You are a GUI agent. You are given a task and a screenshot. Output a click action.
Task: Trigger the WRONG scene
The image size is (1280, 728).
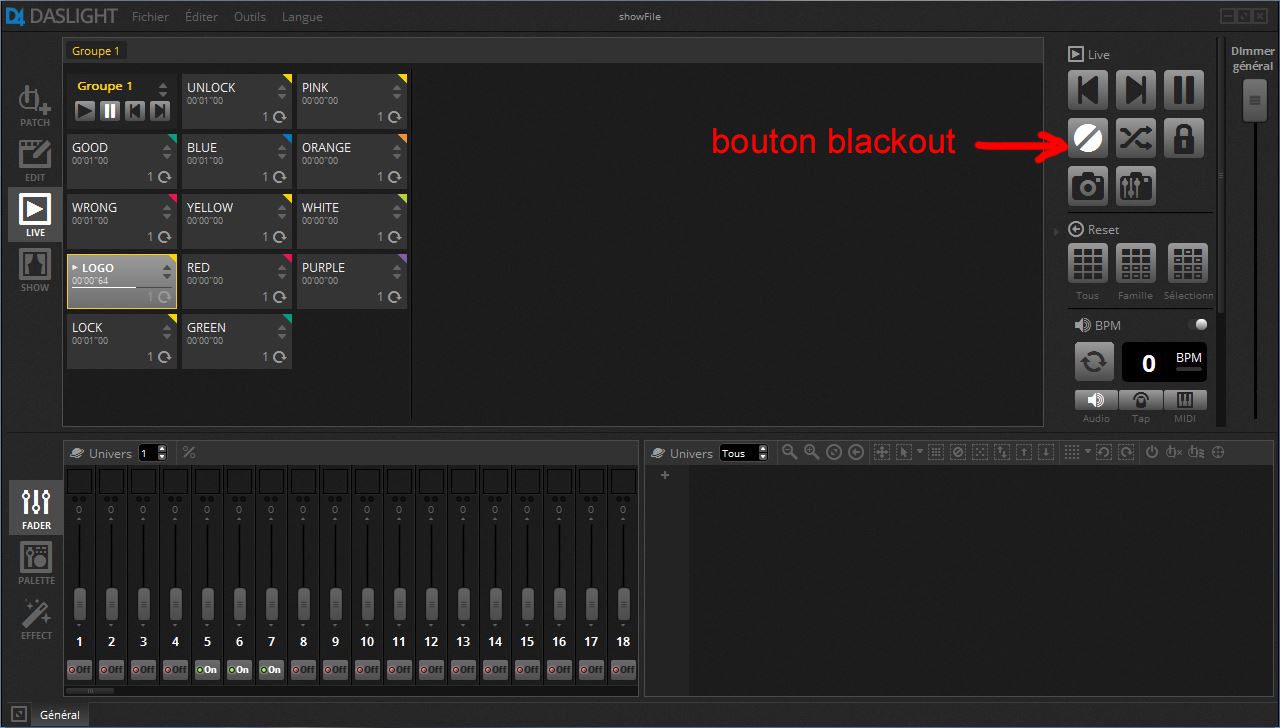coord(122,221)
